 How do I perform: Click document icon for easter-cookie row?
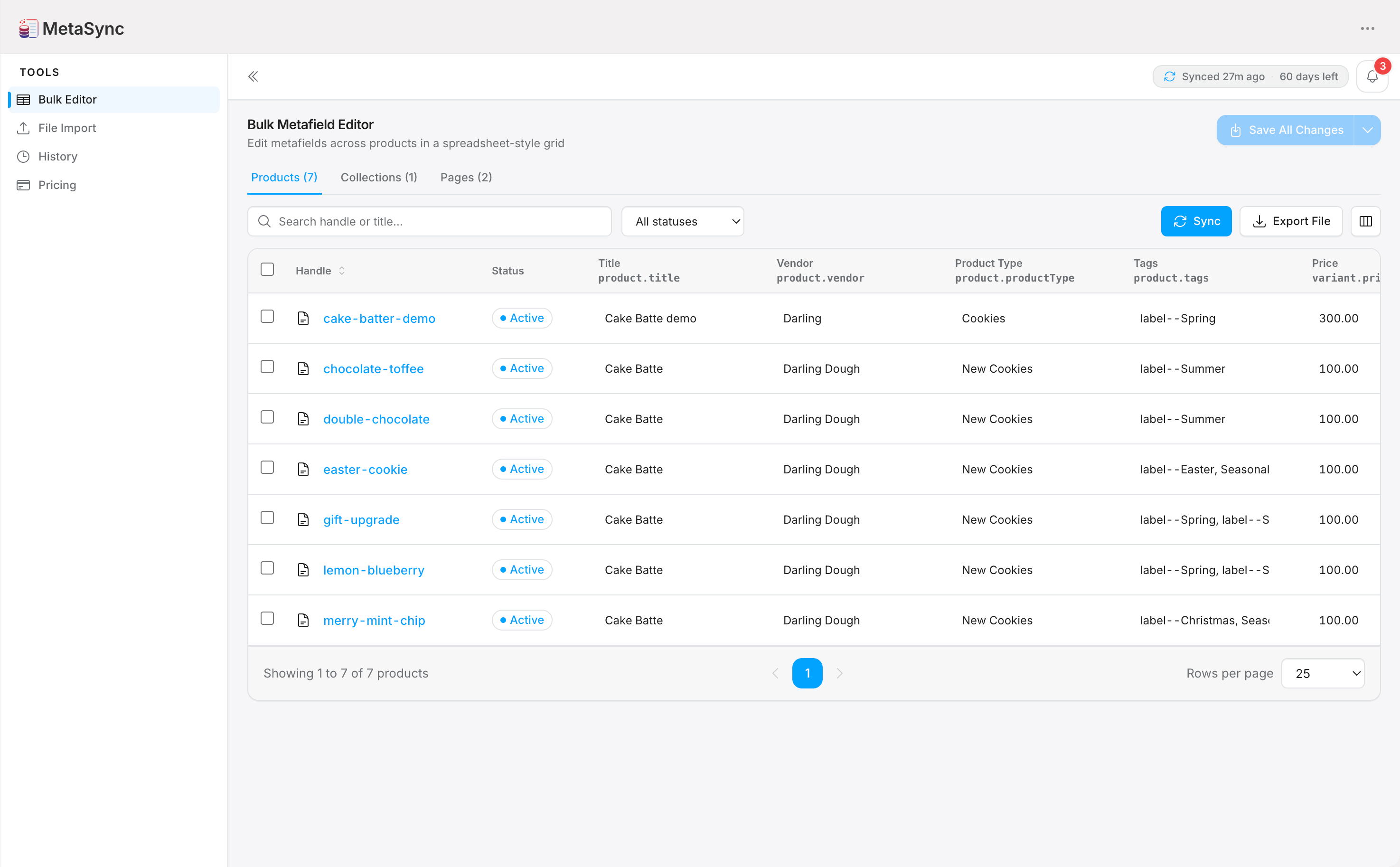tap(303, 469)
